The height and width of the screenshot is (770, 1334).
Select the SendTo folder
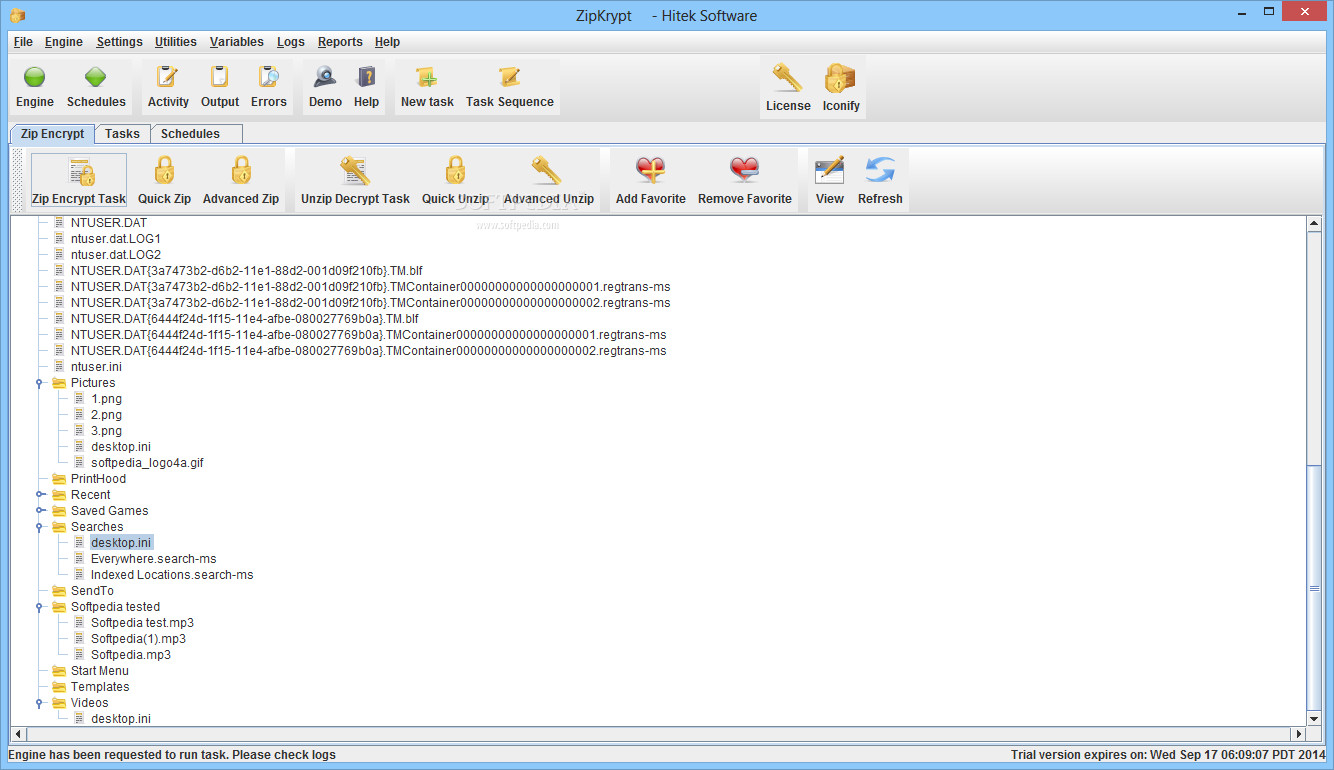(92, 591)
